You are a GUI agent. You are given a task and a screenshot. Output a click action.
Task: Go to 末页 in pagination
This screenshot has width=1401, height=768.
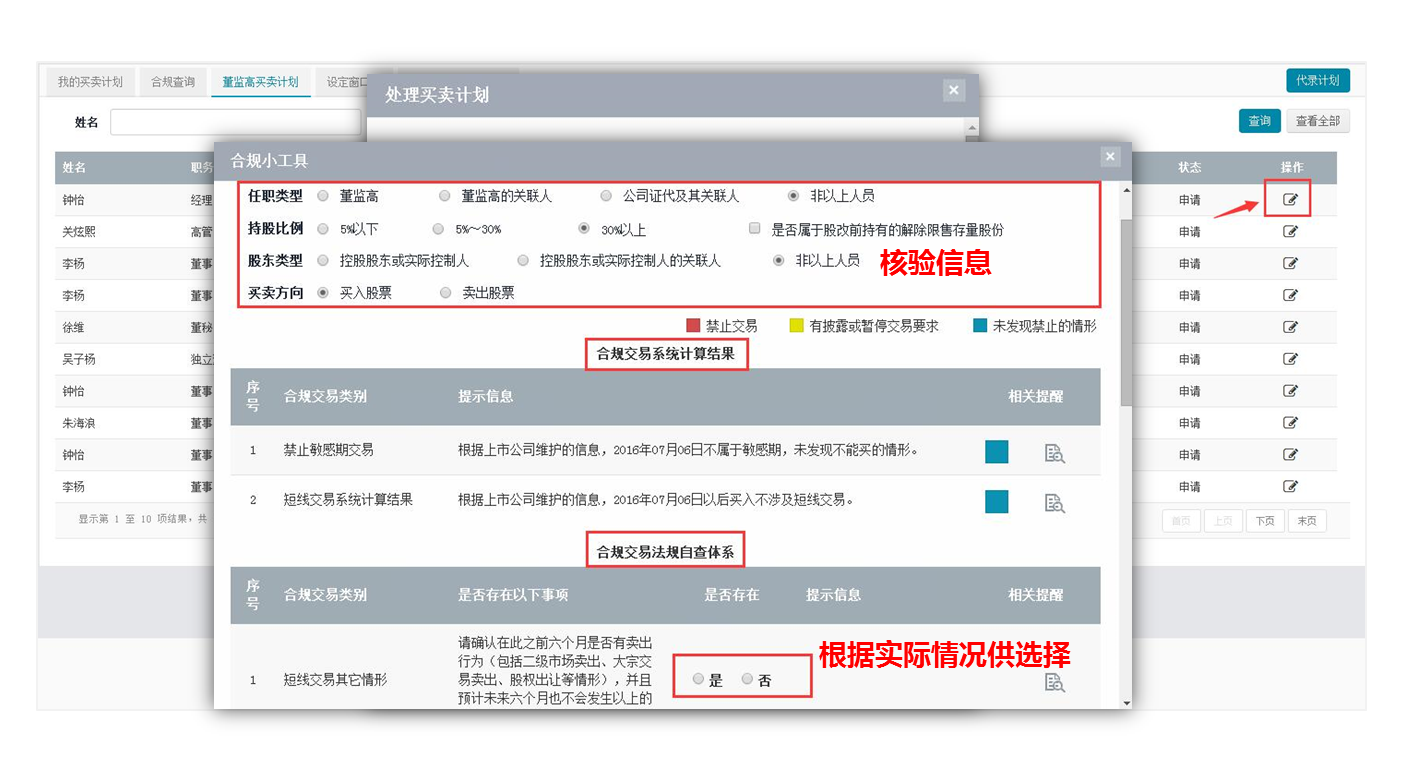point(1307,521)
